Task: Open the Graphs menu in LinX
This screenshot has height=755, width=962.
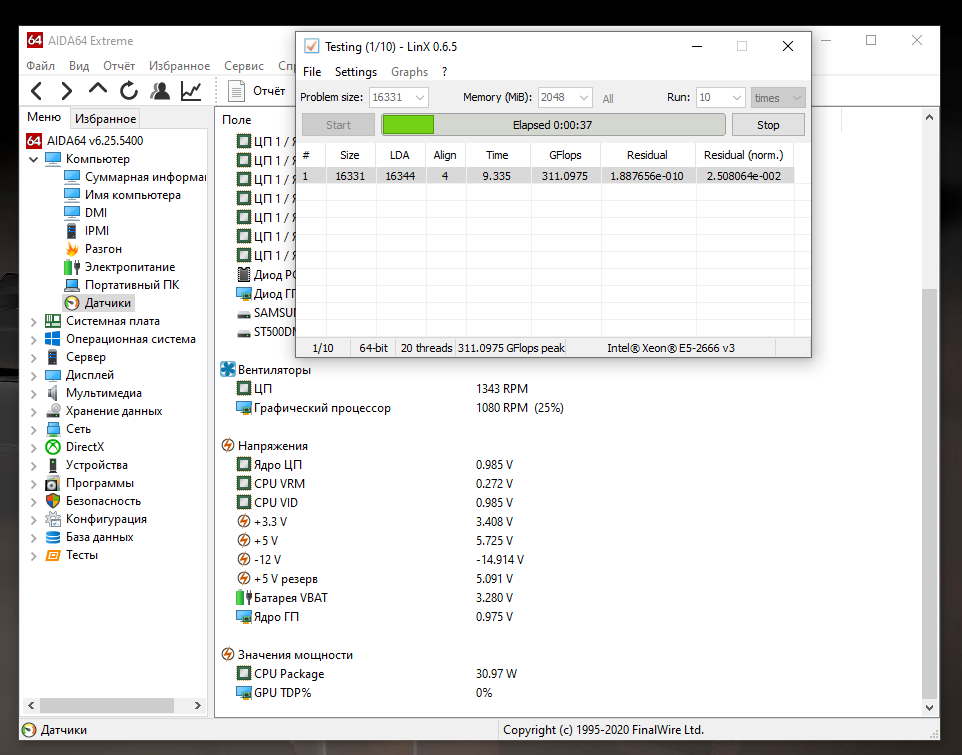Action: click(409, 72)
